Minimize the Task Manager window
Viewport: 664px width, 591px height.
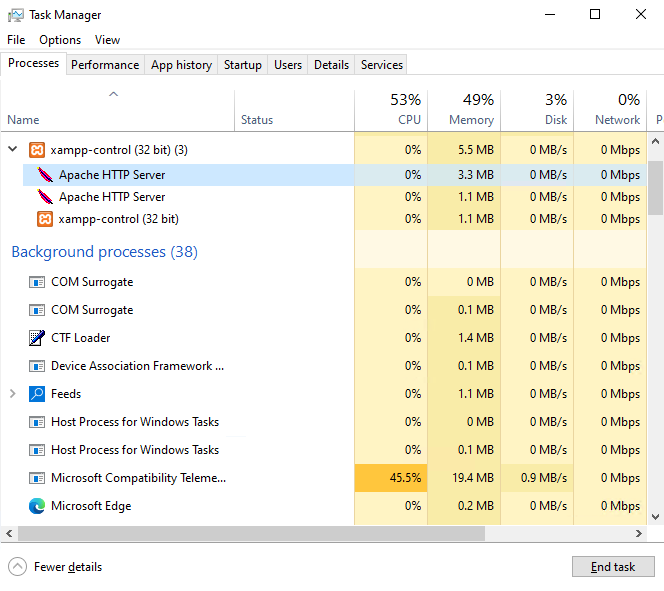(550, 14)
